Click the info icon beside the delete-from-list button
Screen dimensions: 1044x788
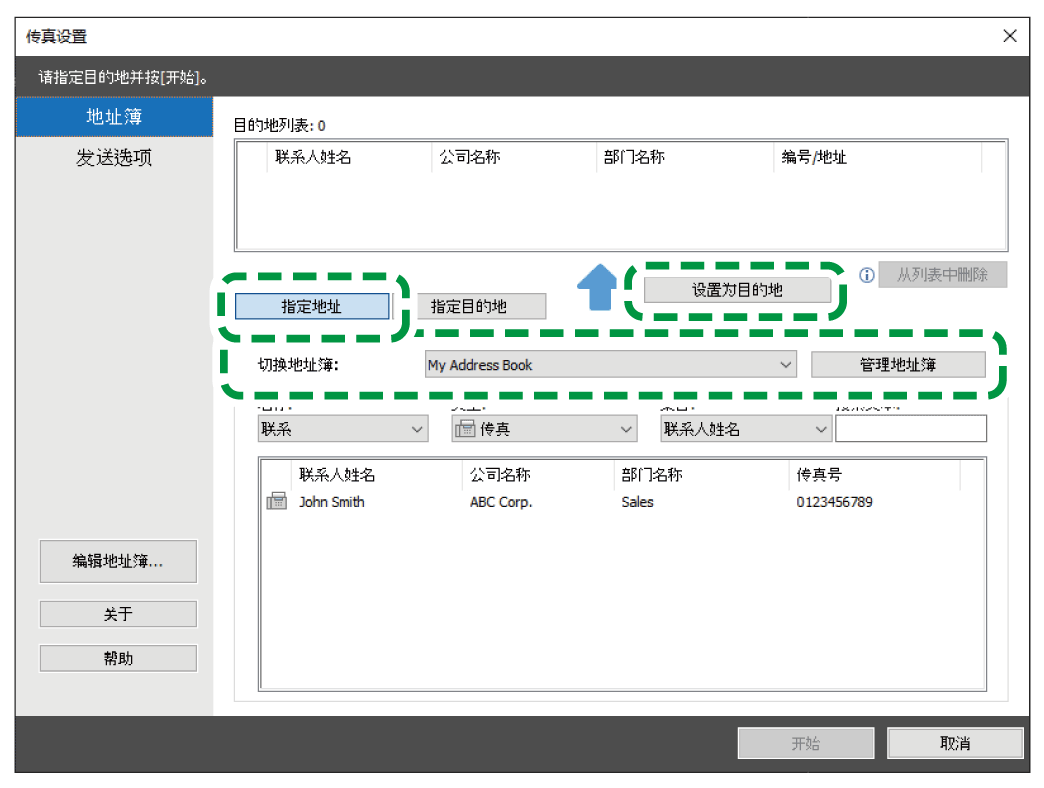click(867, 275)
